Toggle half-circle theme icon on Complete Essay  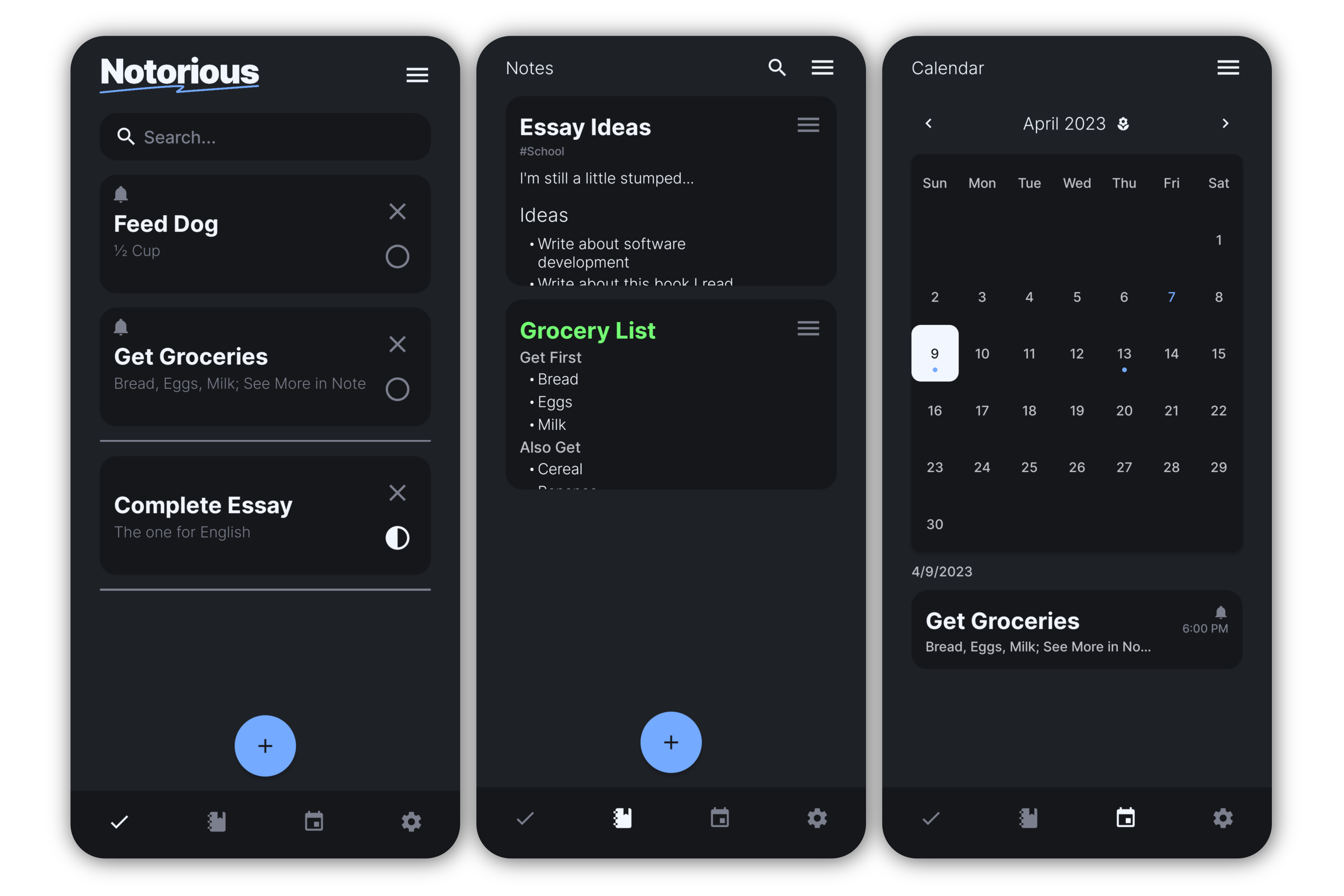tap(397, 537)
